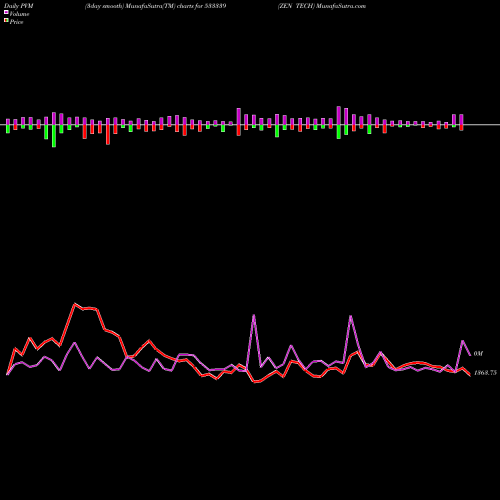Click the '(ZEN TECH) MunafaSutra.com' header text
Image resolution: width=500 pixels, height=500 pixels.
tap(322, 6)
